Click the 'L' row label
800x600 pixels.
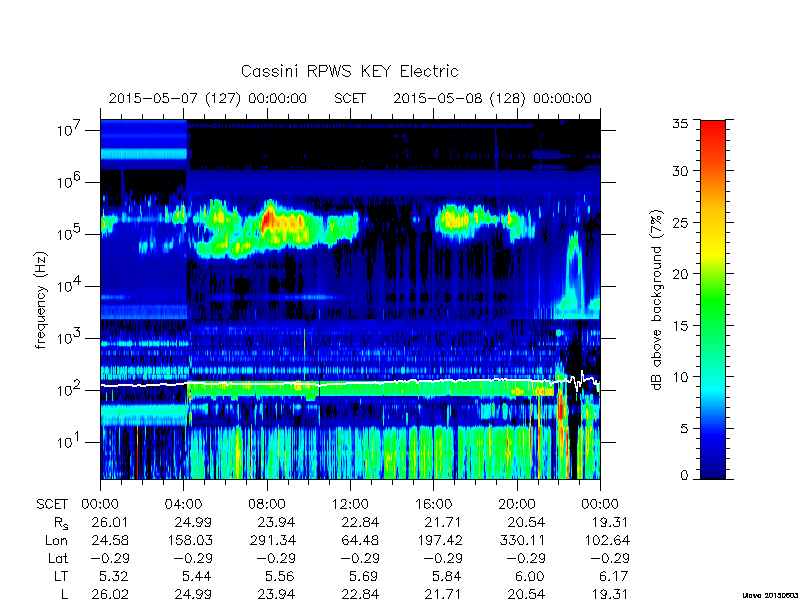64,594
